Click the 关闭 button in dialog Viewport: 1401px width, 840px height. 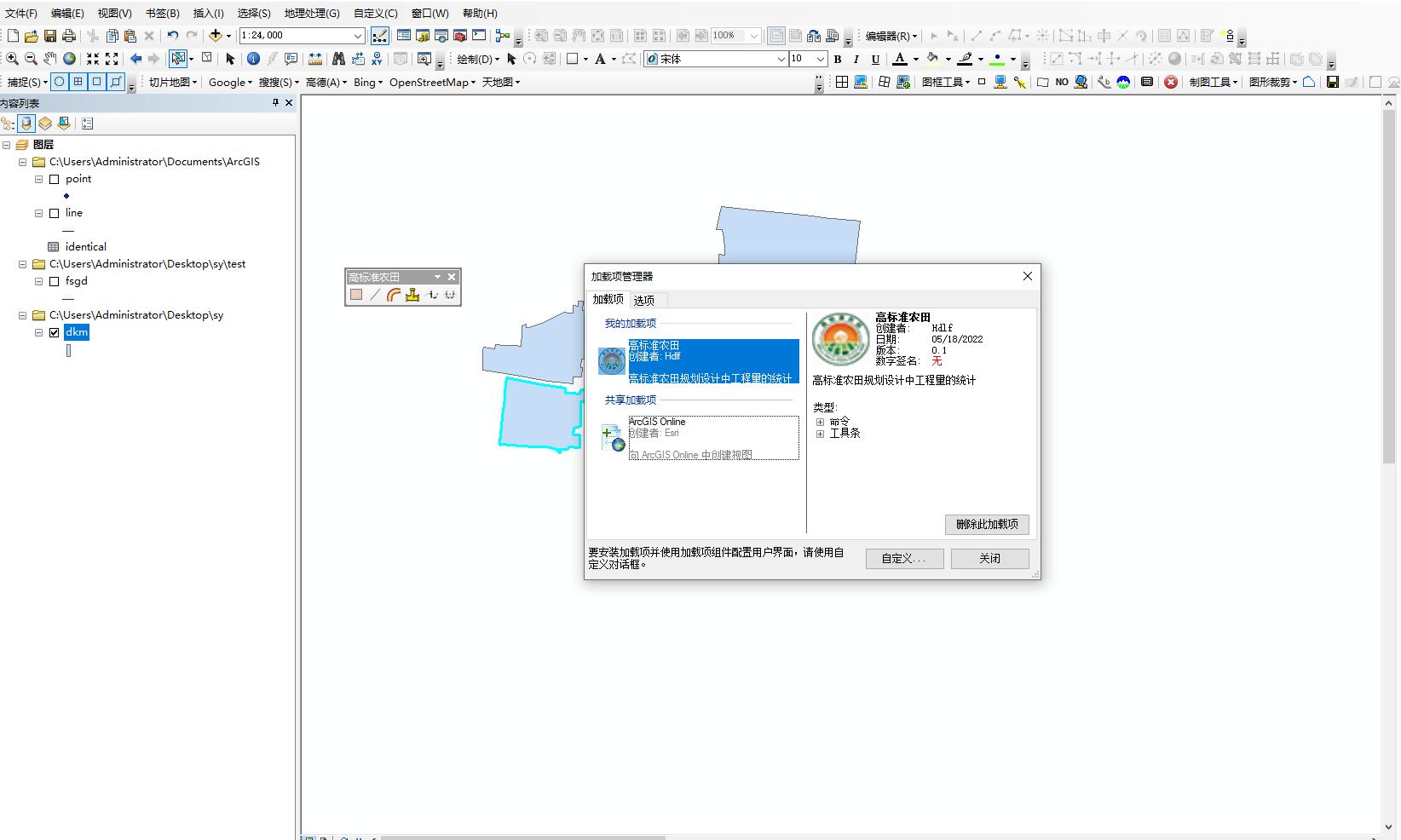tap(989, 558)
